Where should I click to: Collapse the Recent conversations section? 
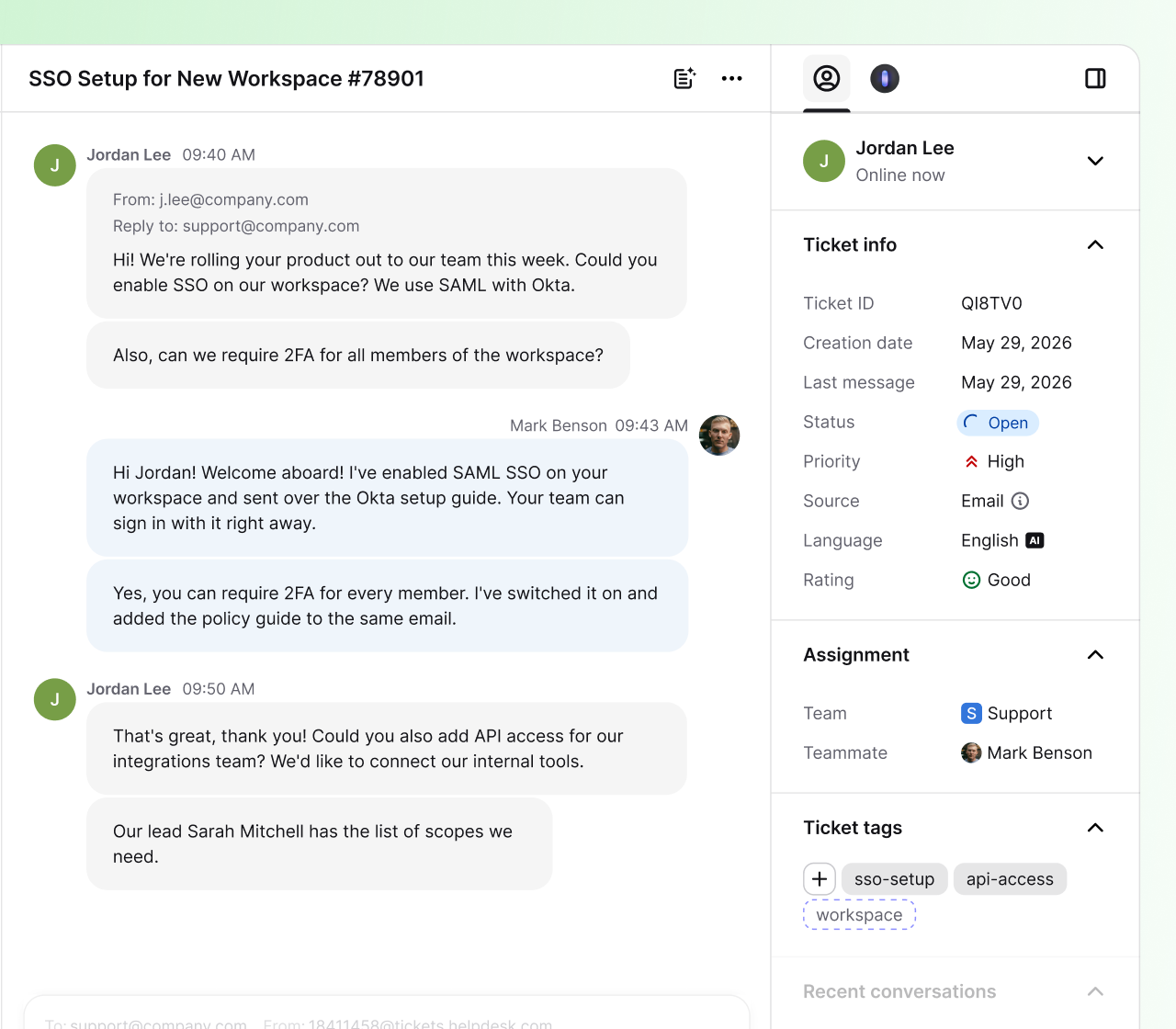coord(1095,991)
